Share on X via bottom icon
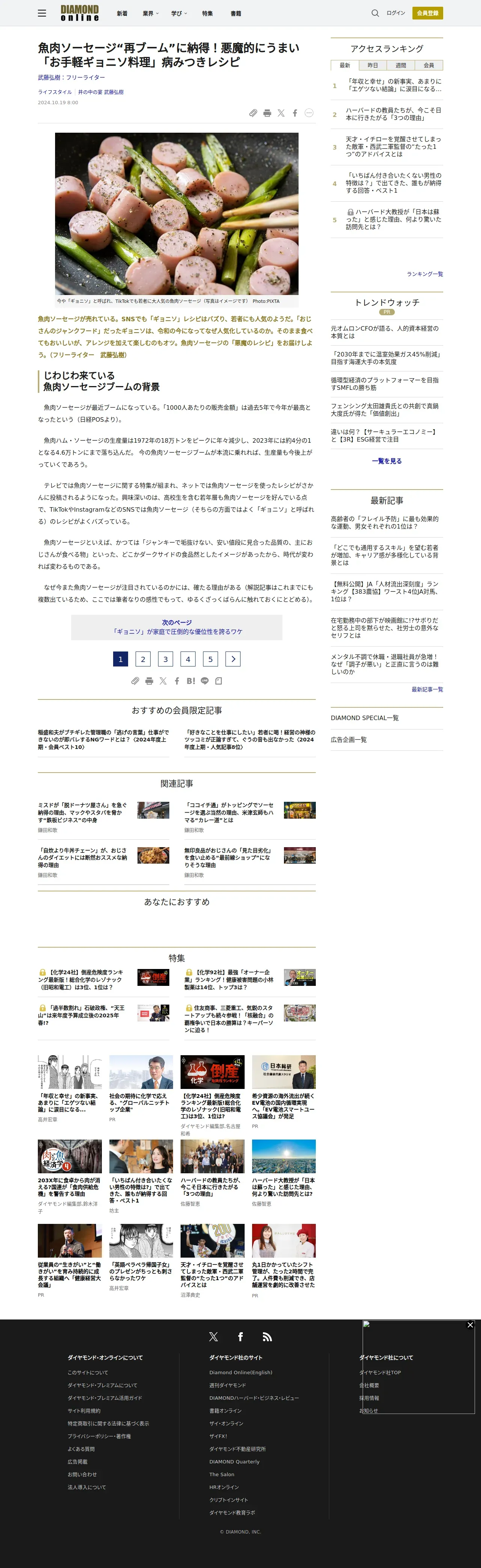Viewport: 481px width, 1568px height. (163, 681)
